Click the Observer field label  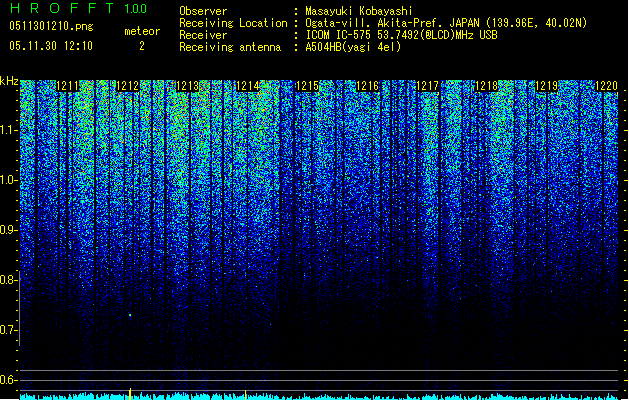(203, 11)
